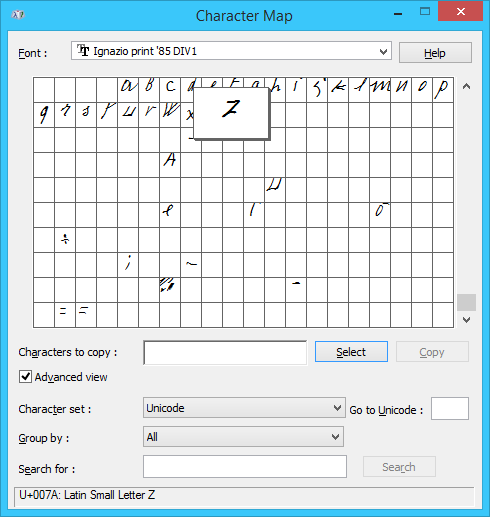Uncheck the Advanced view checkbox
The width and height of the screenshot is (490, 517).
pyautogui.click(x=25, y=377)
